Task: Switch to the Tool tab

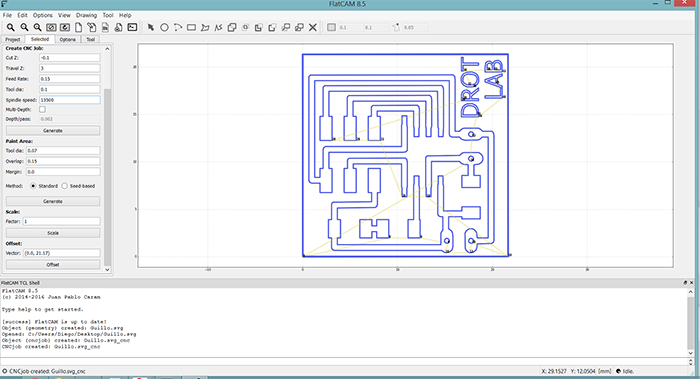Action: (91, 39)
